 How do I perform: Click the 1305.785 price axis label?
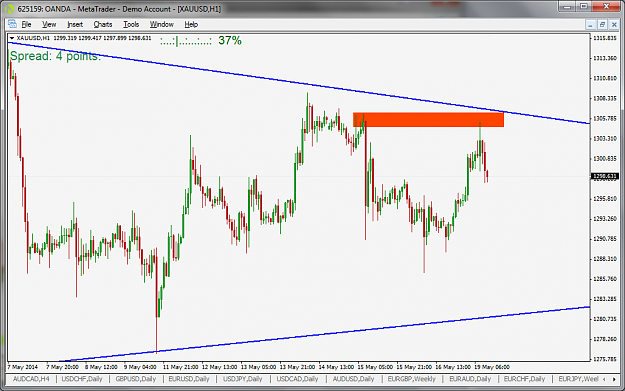tap(605, 118)
